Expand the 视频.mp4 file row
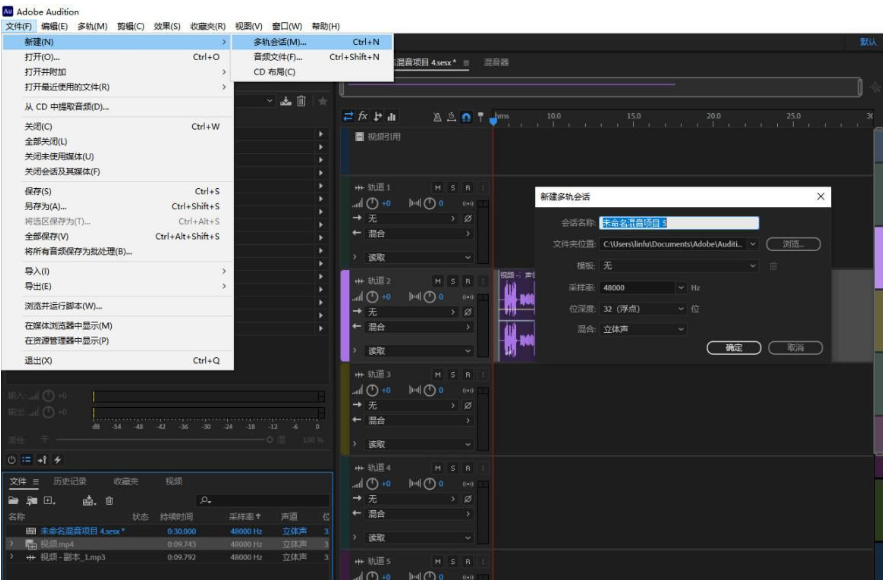Image resolution: width=883 pixels, height=580 pixels. point(11,544)
